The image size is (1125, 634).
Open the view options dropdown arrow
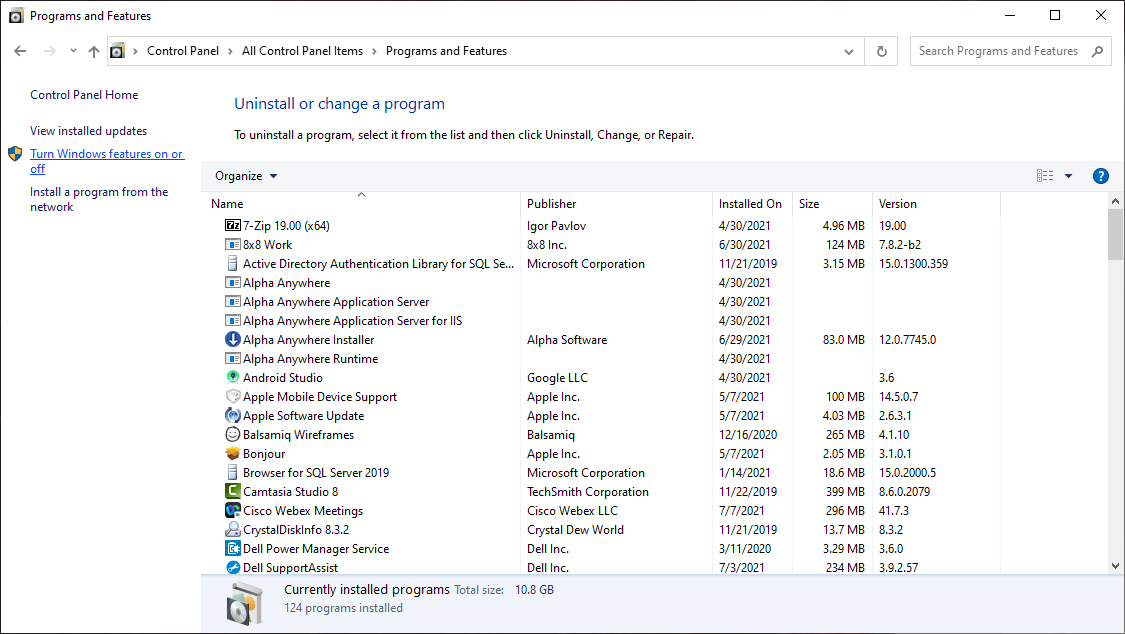point(1068,176)
